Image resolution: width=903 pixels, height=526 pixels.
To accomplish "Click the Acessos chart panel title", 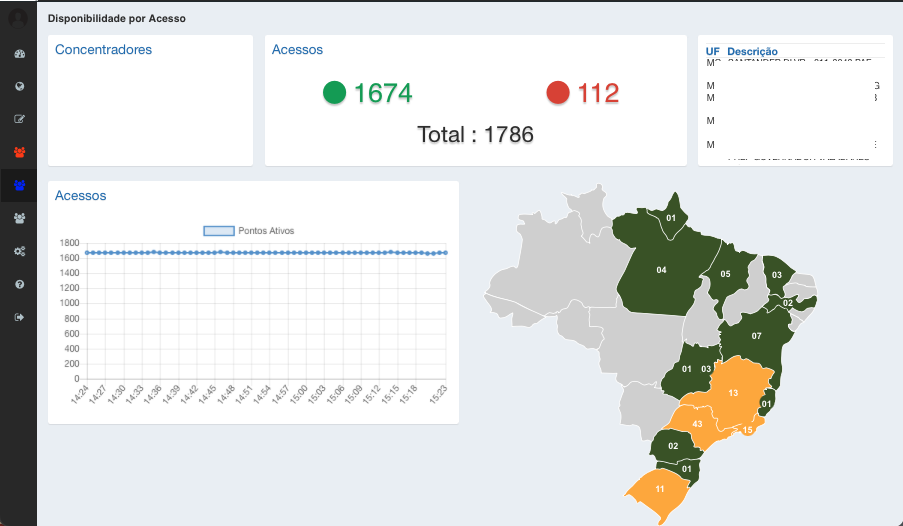I will pos(80,196).
